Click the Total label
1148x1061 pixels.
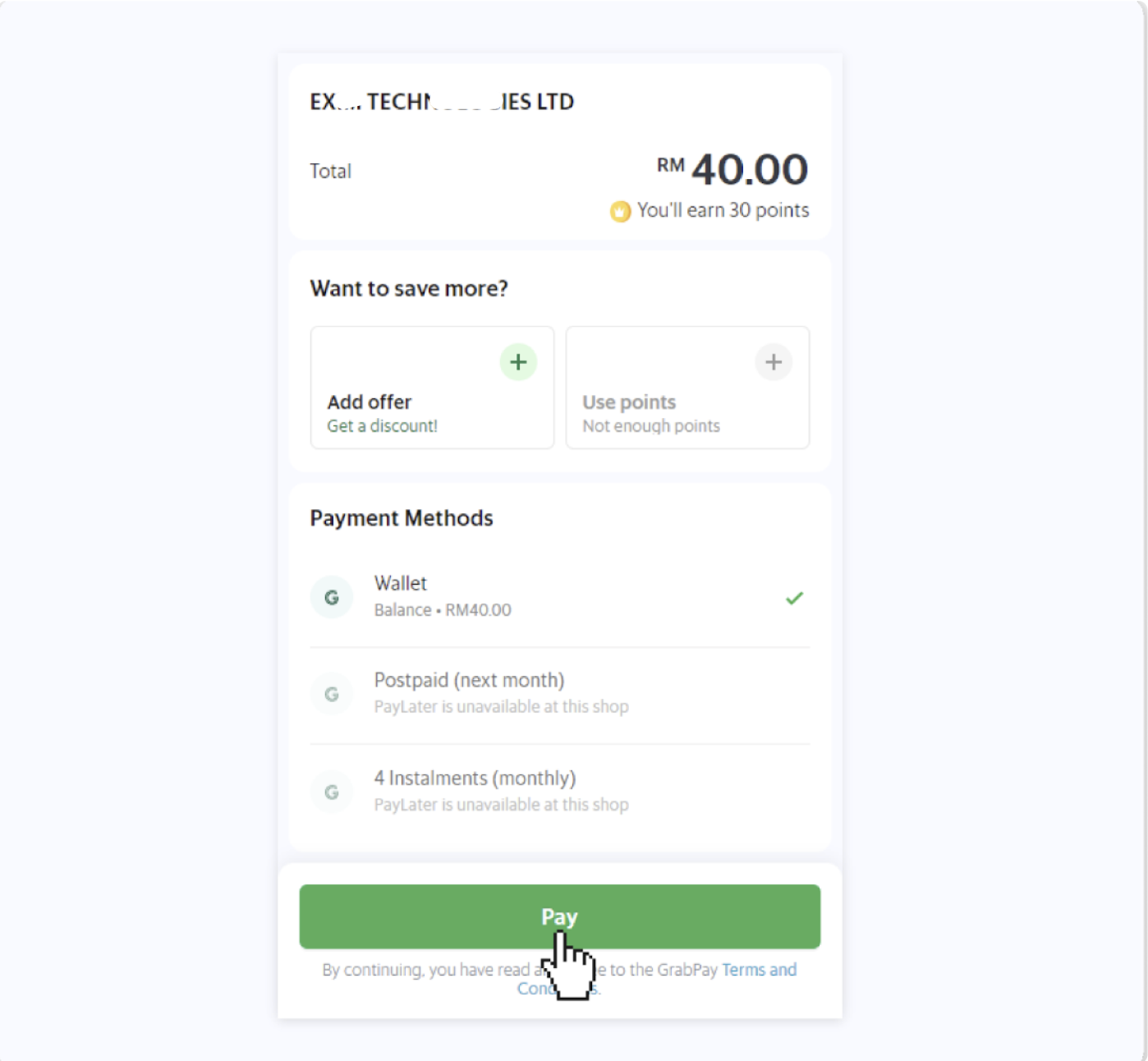tap(330, 171)
